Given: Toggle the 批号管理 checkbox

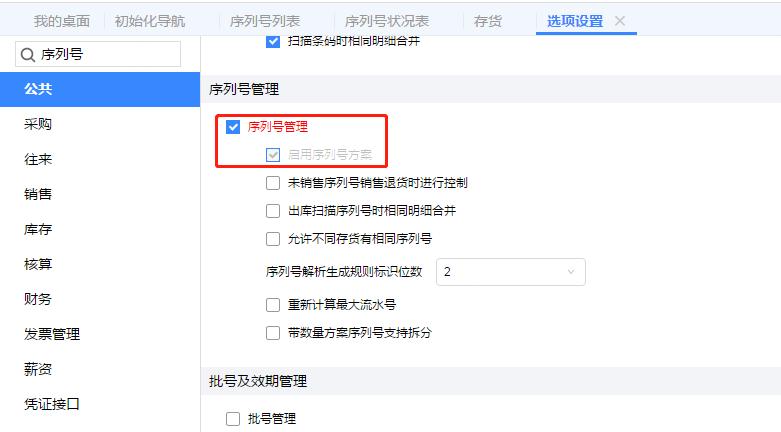Looking at the screenshot, I should (x=233, y=419).
